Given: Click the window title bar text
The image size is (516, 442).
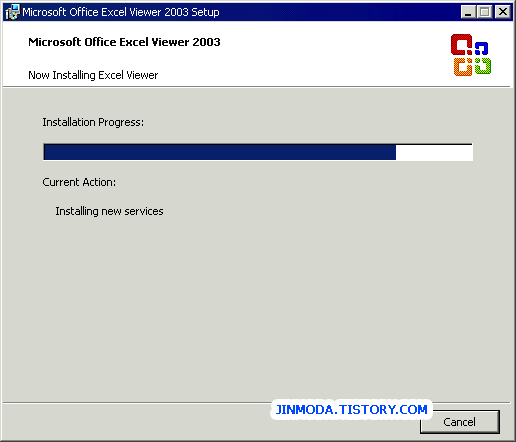Looking at the screenshot, I should (x=121, y=12).
